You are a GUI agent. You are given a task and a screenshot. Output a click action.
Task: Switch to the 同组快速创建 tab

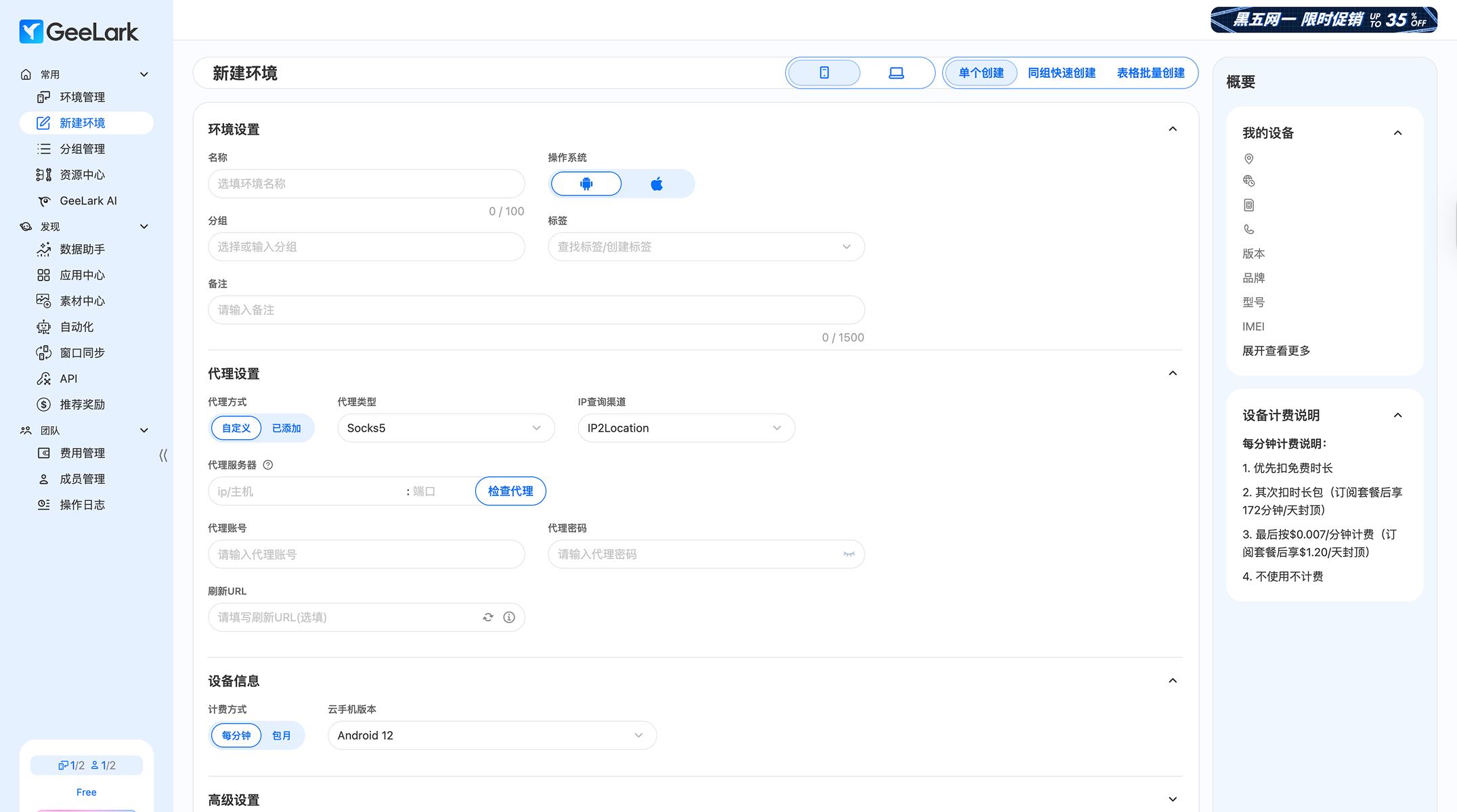pyautogui.click(x=1061, y=73)
